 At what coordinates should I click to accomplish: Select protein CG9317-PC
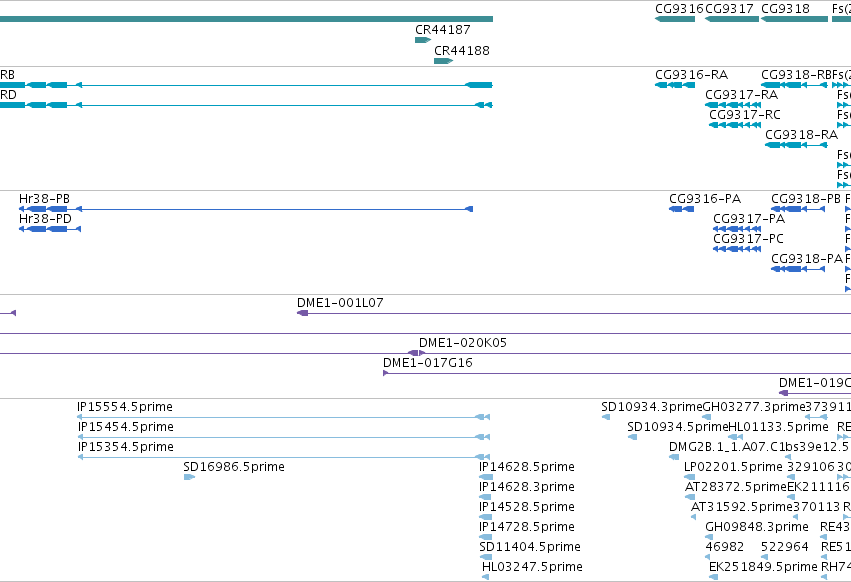pos(748,239)
